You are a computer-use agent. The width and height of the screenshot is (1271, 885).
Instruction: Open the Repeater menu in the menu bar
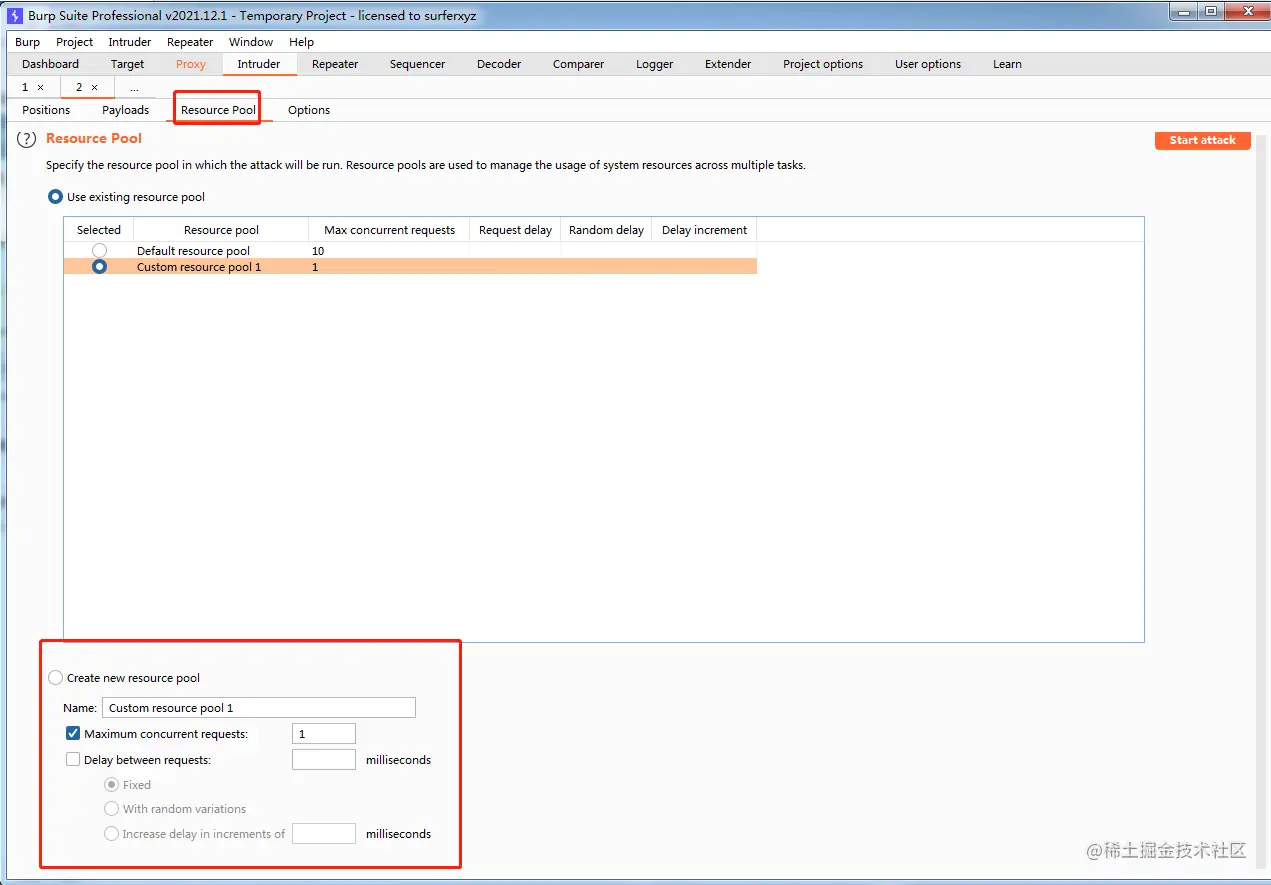190,42
